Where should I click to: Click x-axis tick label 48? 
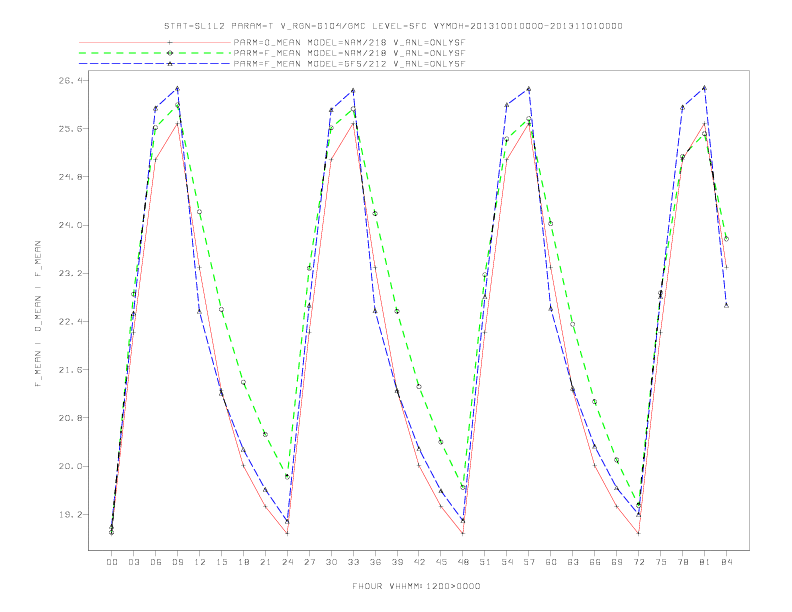[x=463, y=562]
